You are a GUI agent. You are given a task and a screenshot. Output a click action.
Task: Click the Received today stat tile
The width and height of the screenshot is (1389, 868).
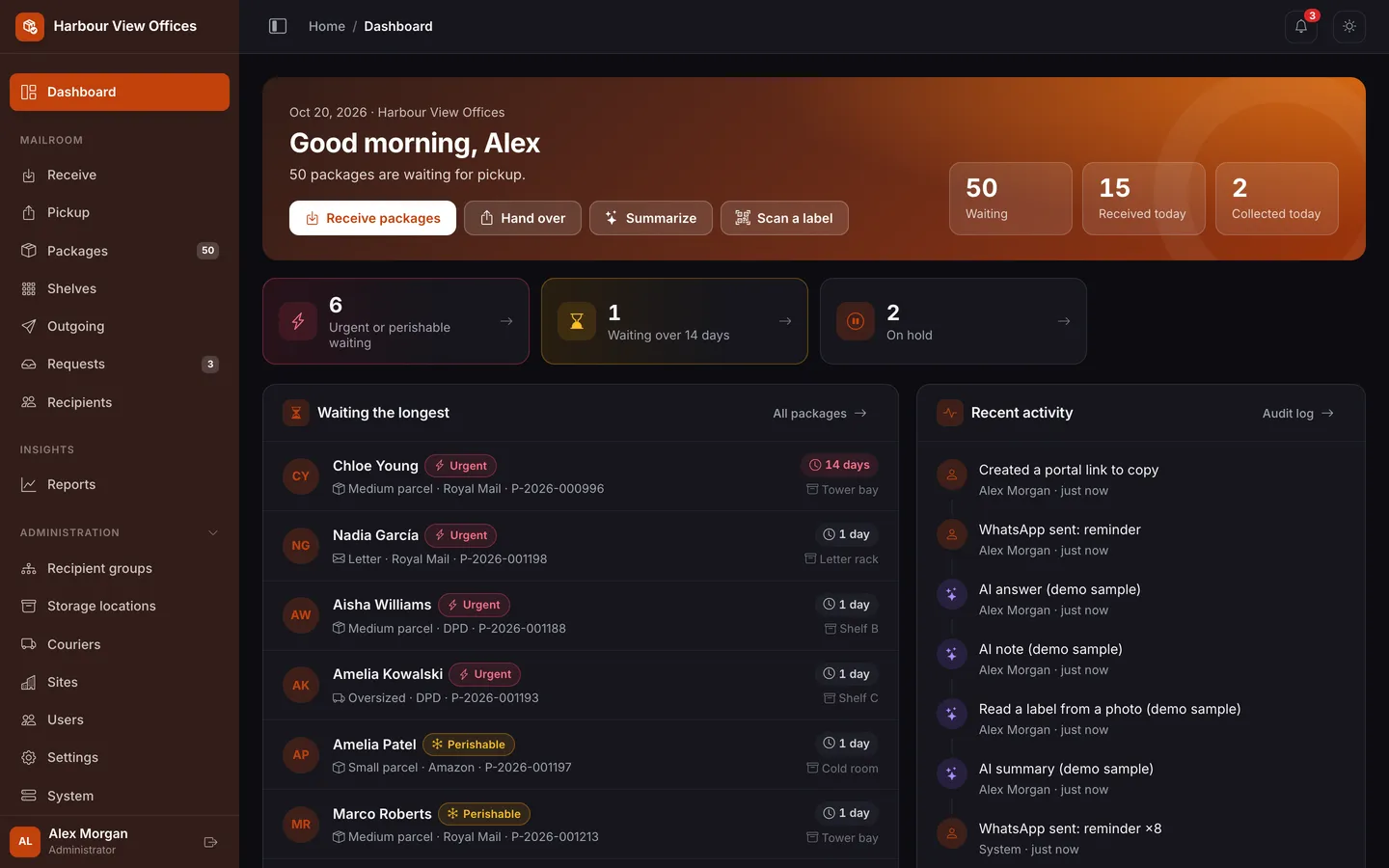[x=1144, y=199]
